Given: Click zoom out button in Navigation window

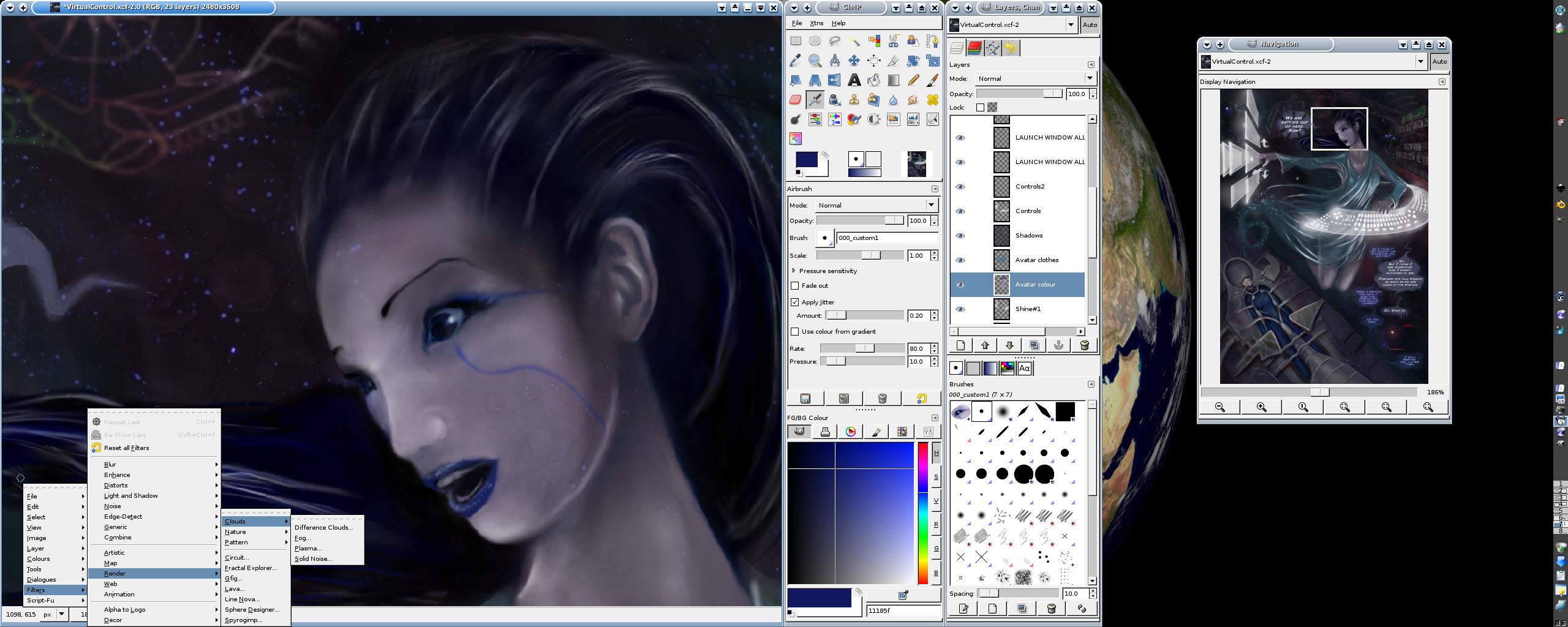Looking at the screenshot, I should click(x=1219, y=408).
